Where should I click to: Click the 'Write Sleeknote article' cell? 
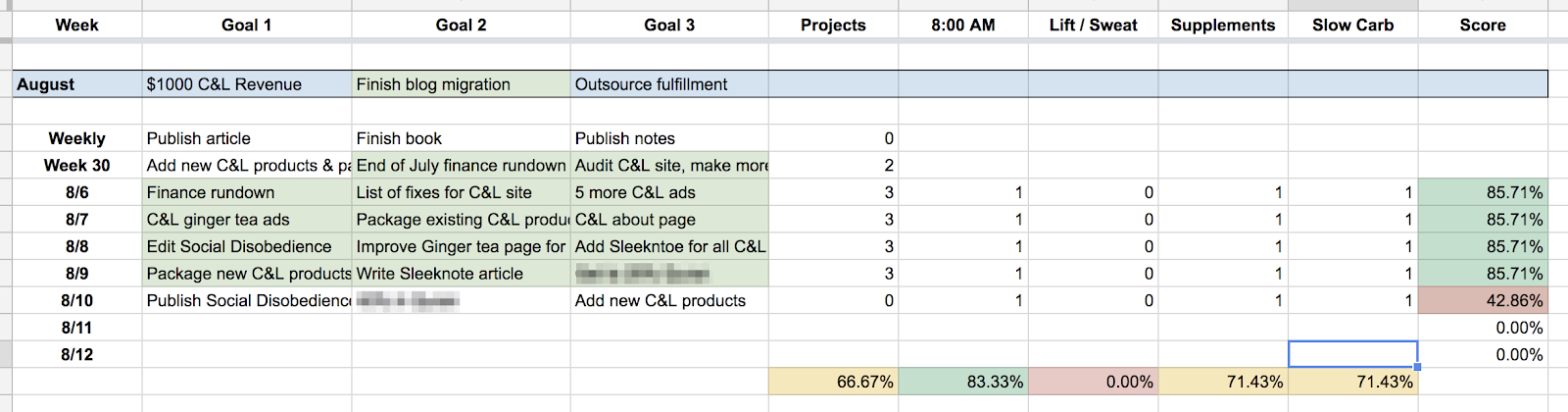click(462, 274)
